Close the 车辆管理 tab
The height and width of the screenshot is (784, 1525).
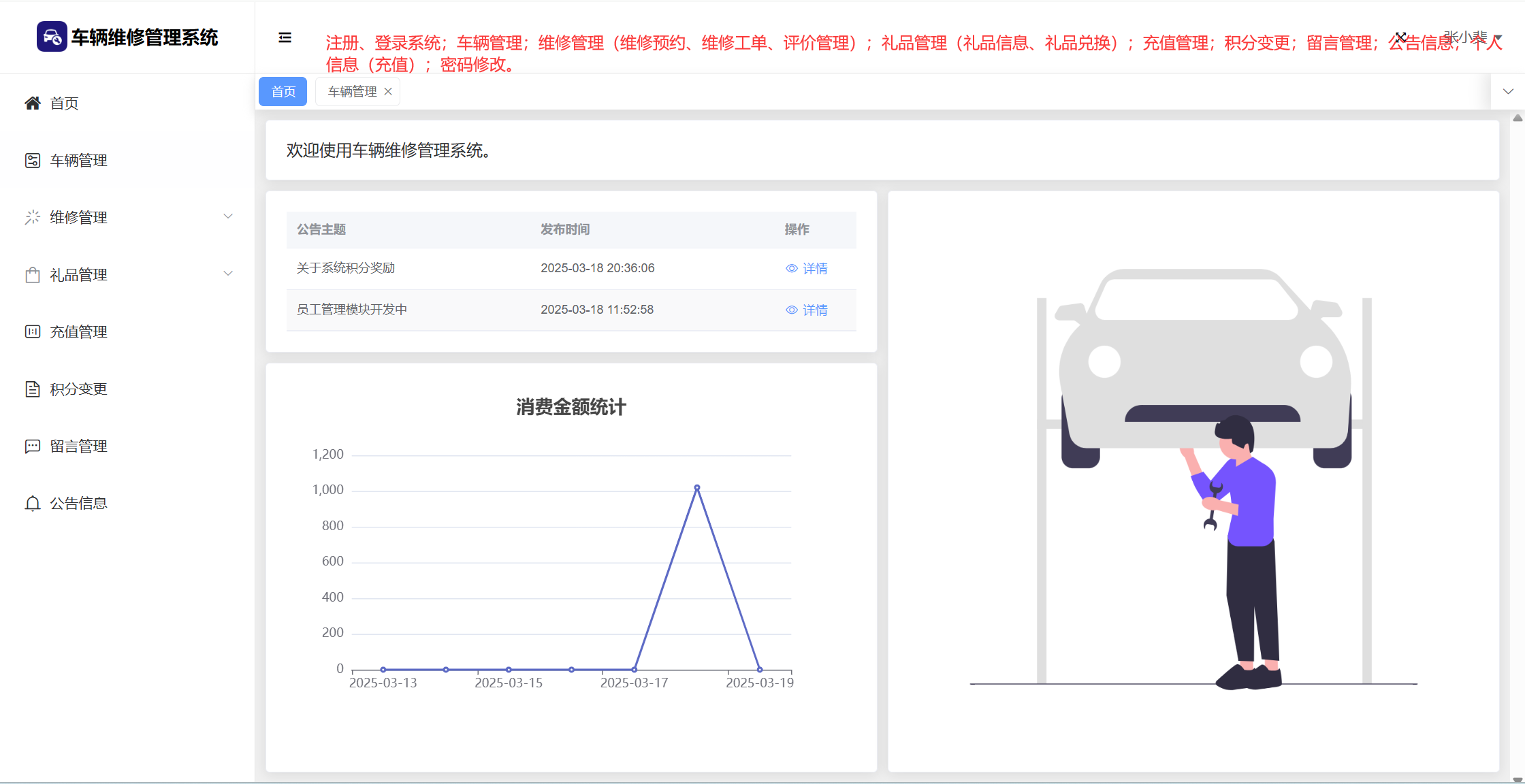388,92
